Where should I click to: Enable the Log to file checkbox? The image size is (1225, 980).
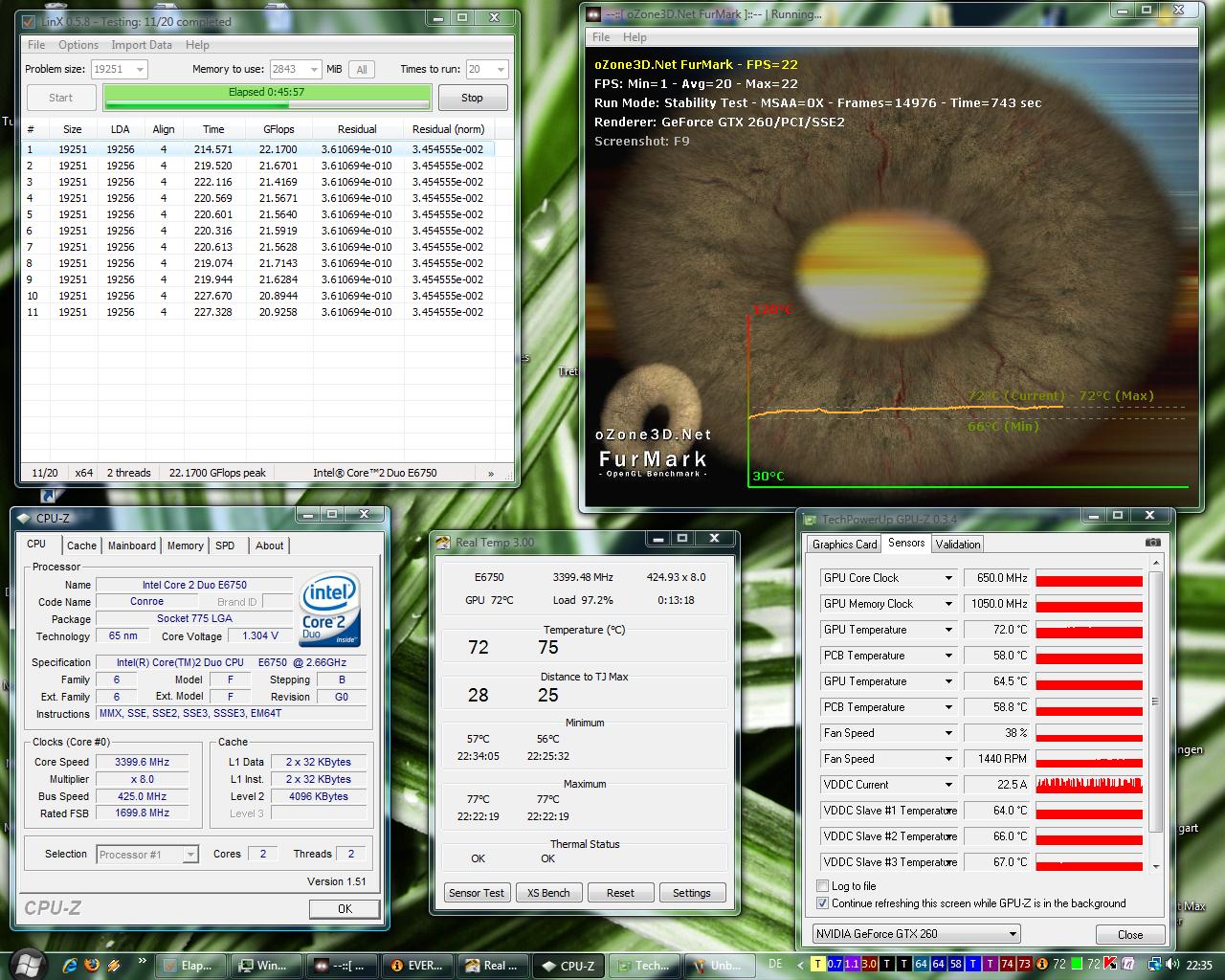click(822, 886)
